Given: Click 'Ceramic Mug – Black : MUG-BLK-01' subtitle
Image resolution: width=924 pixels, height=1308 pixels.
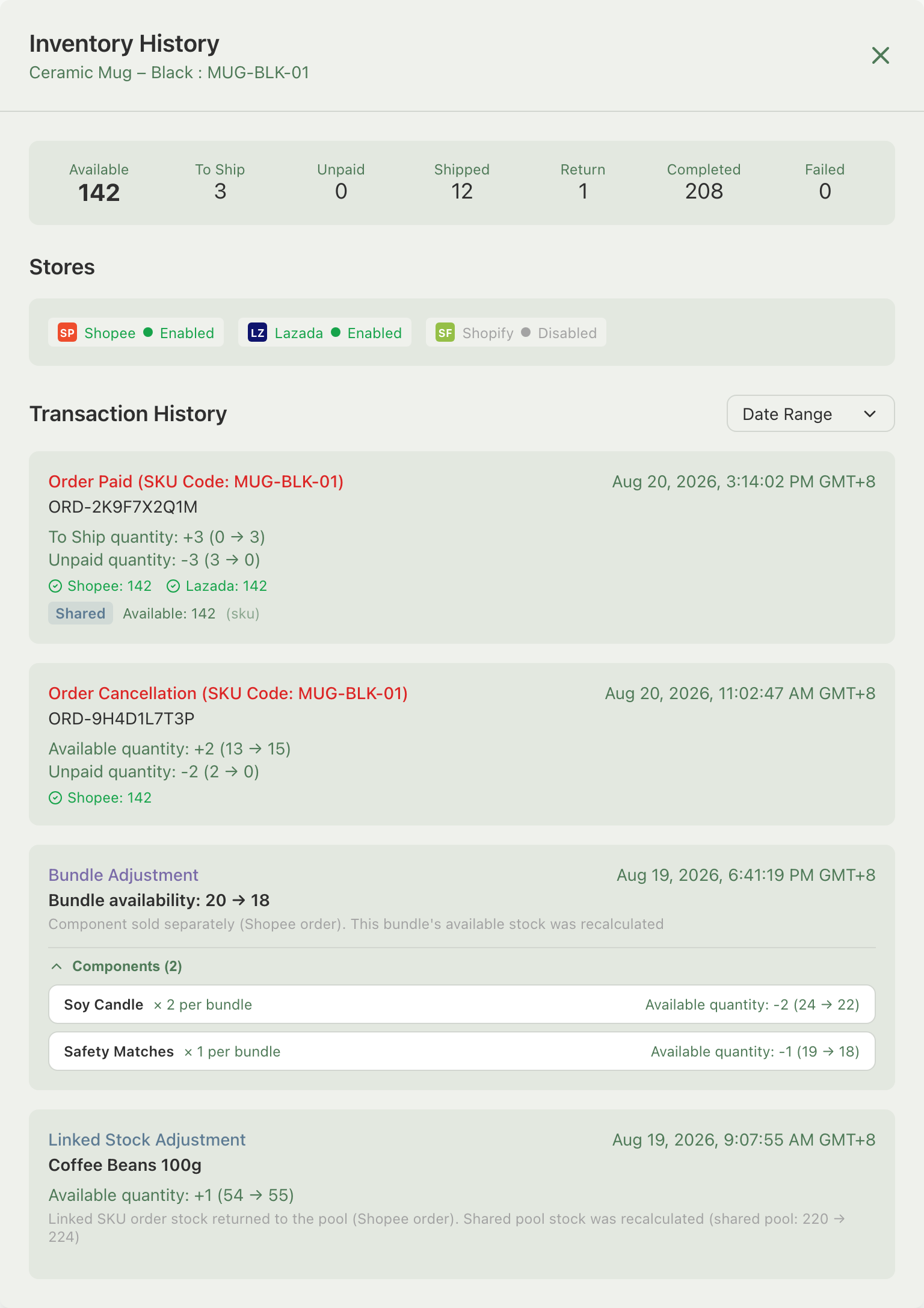Looking at the screenshot, I should coord(169,73).
